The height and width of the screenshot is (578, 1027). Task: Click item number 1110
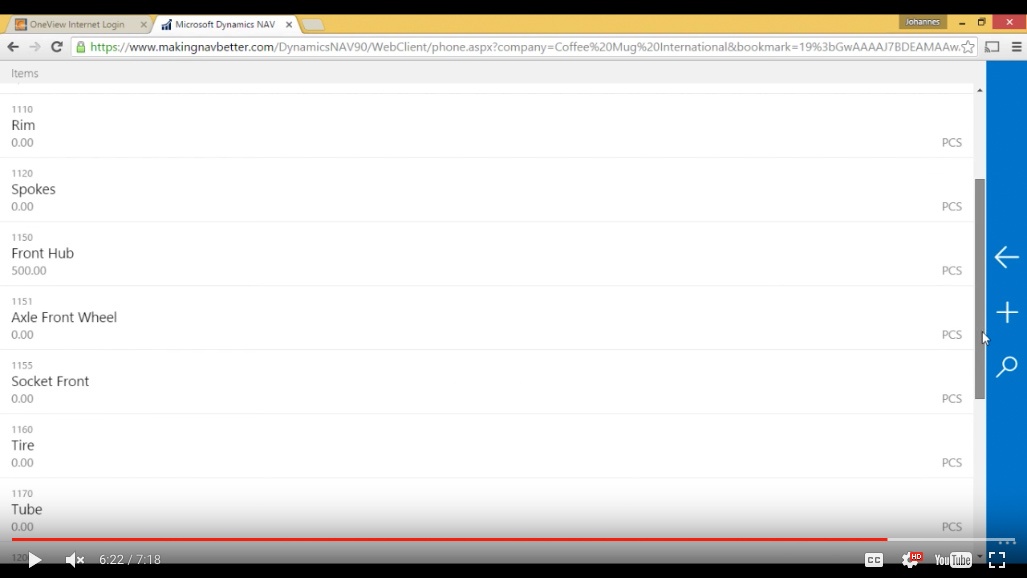pyautogui.click(x=22, y=109)
